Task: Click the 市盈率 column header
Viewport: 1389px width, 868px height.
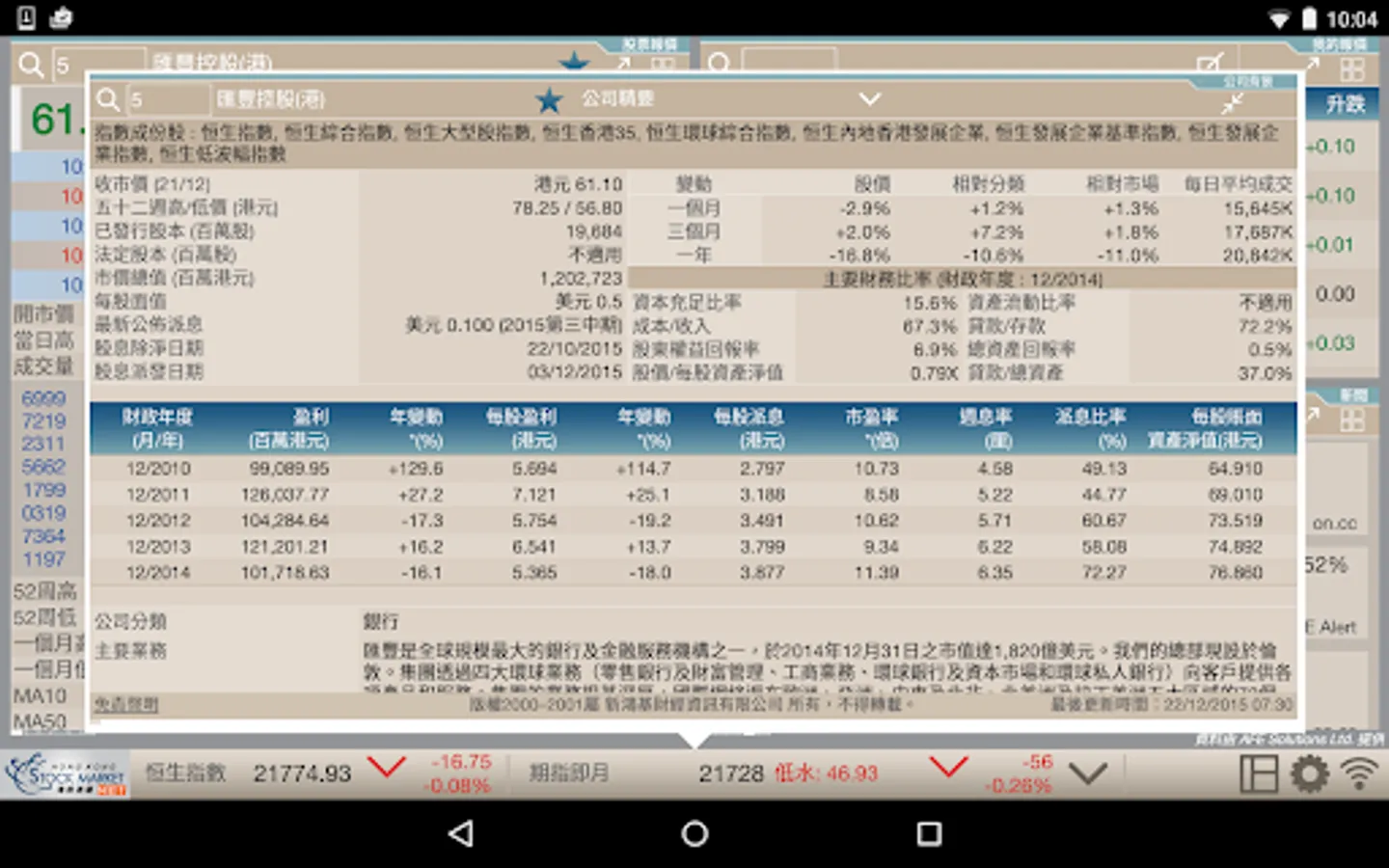Action: [x=872, y=428]
